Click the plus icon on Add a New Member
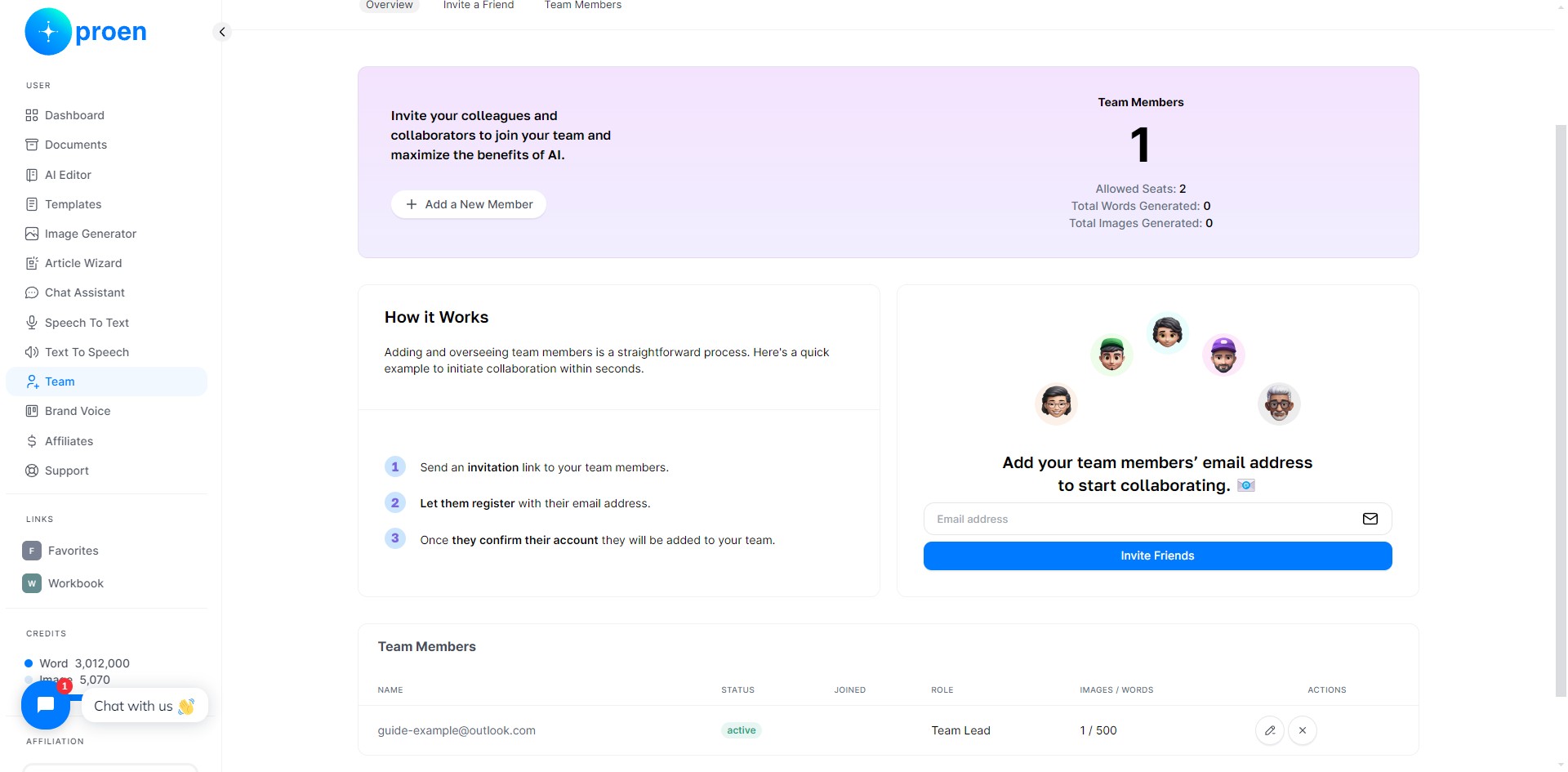 [x=412, y=204]
